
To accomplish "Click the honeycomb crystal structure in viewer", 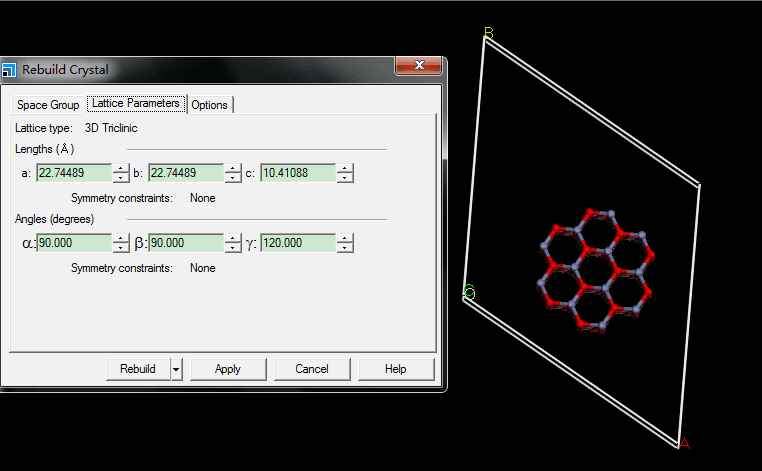I will pos(597,270).
